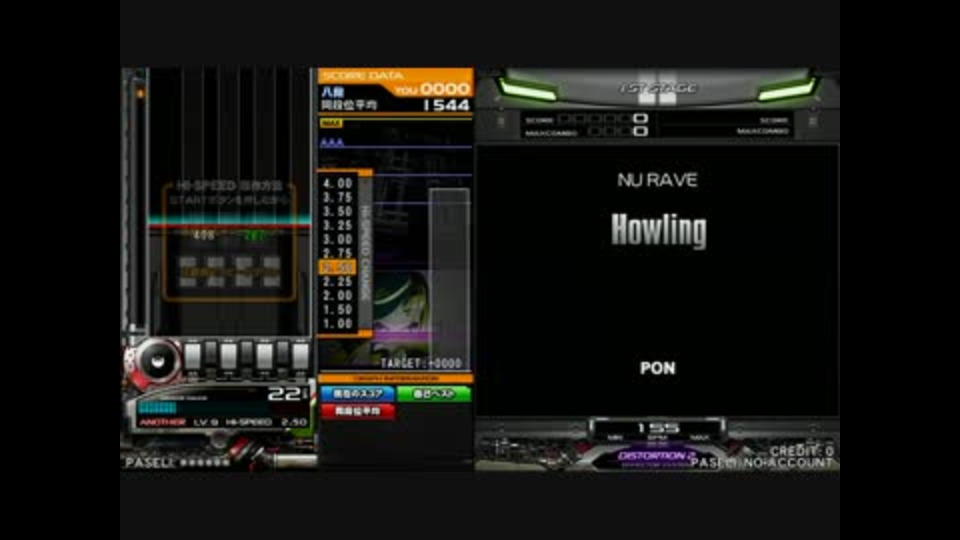Select hi-speed 2.25 in list
The height and width of the screenshot is (540, 960).
click(337, 282)
